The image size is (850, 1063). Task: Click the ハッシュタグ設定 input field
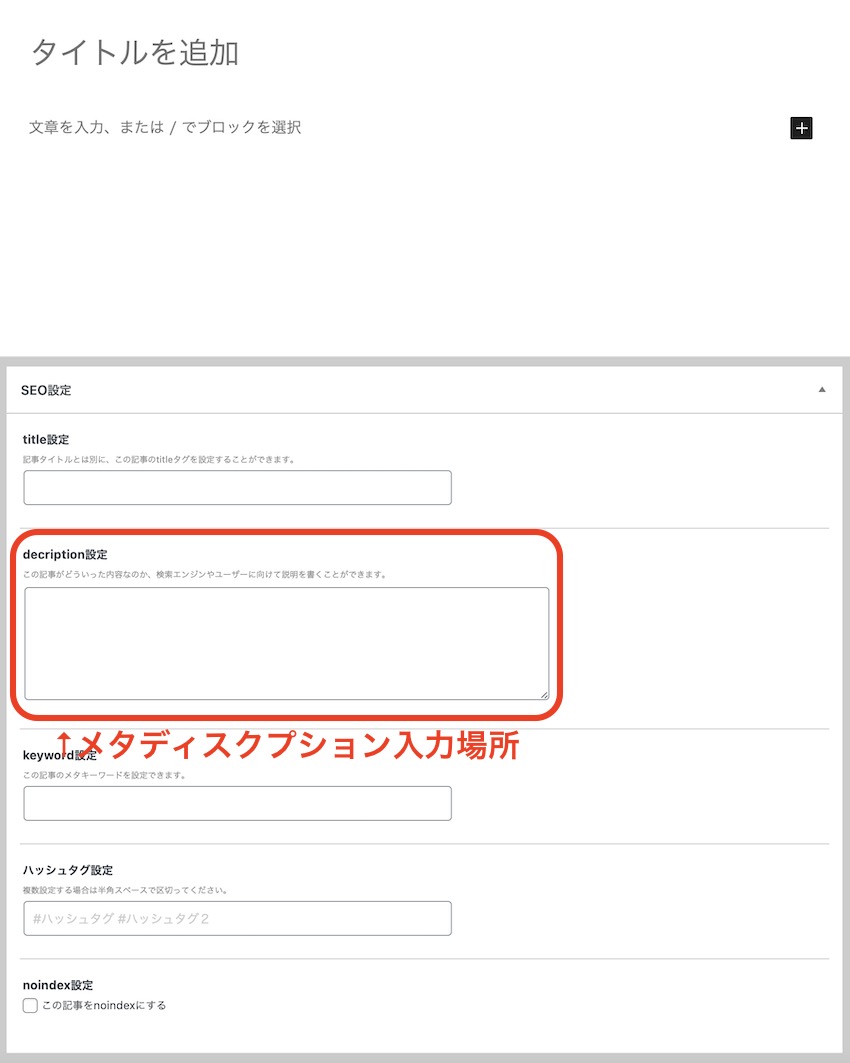[x=237, y=919]
